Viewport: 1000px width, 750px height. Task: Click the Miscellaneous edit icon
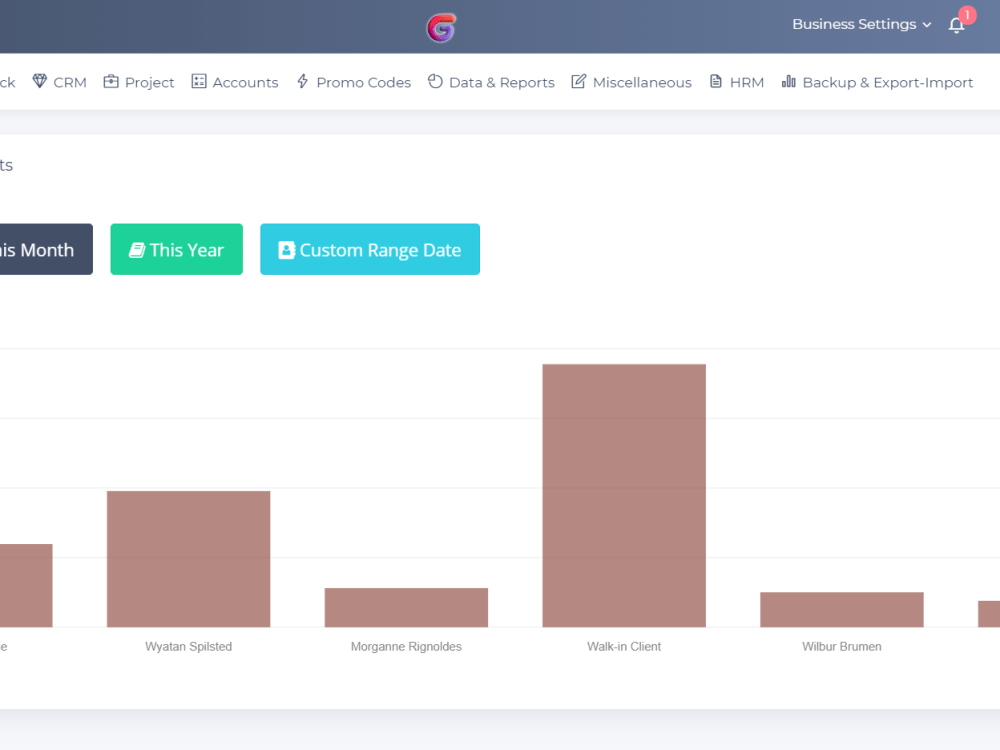click(x=578, y=81)
